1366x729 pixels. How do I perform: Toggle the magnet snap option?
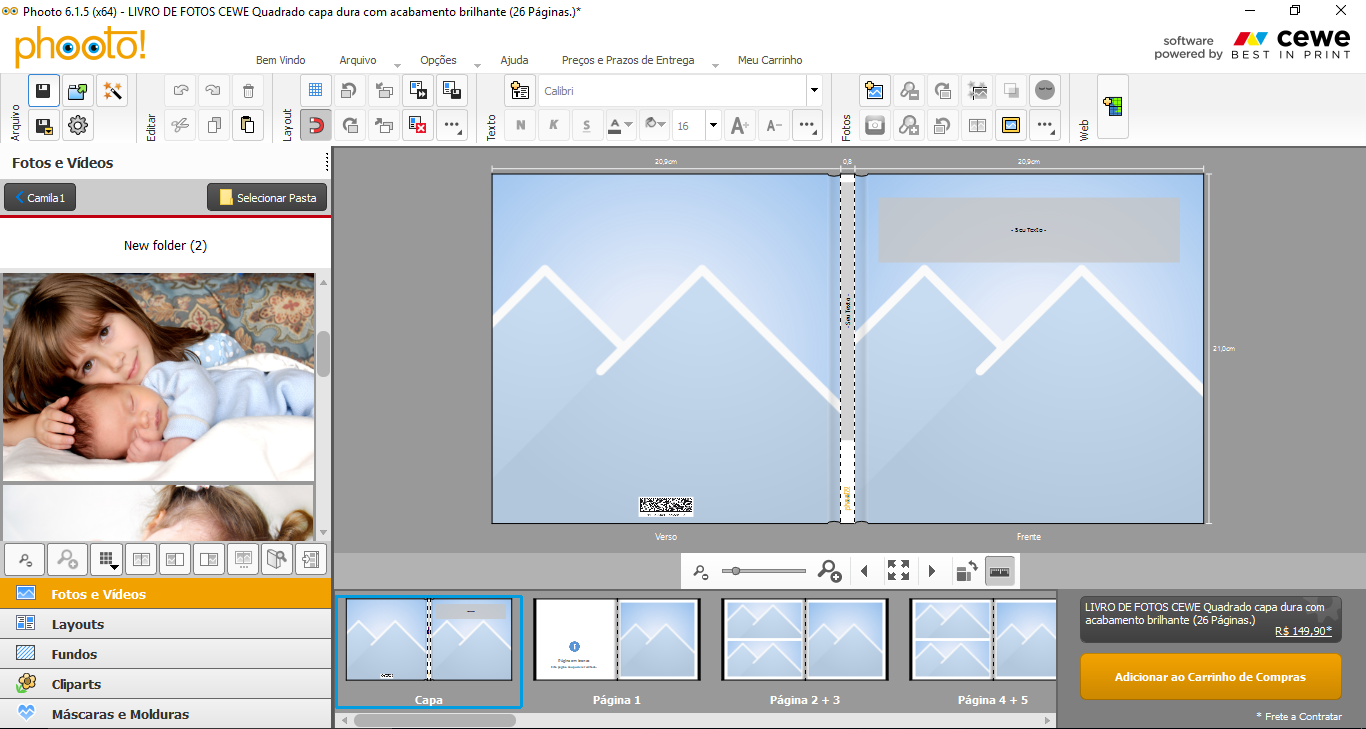click(315, 125)
